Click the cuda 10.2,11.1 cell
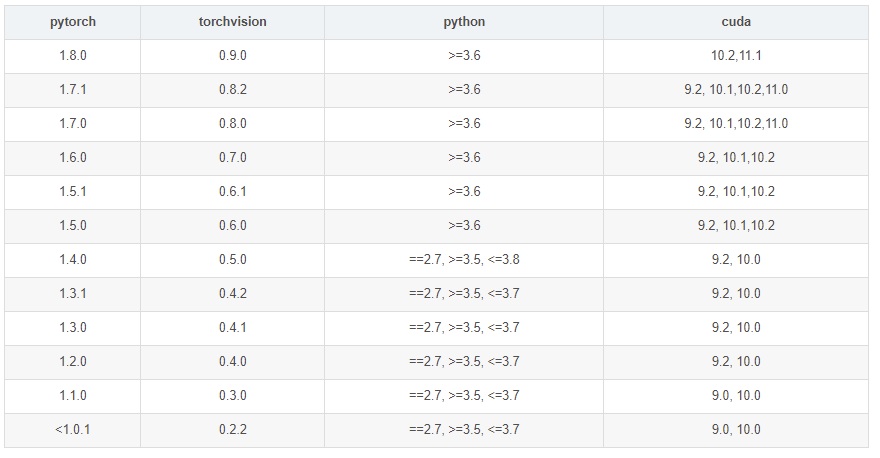 pyautogui.click(x=736, y=56)
